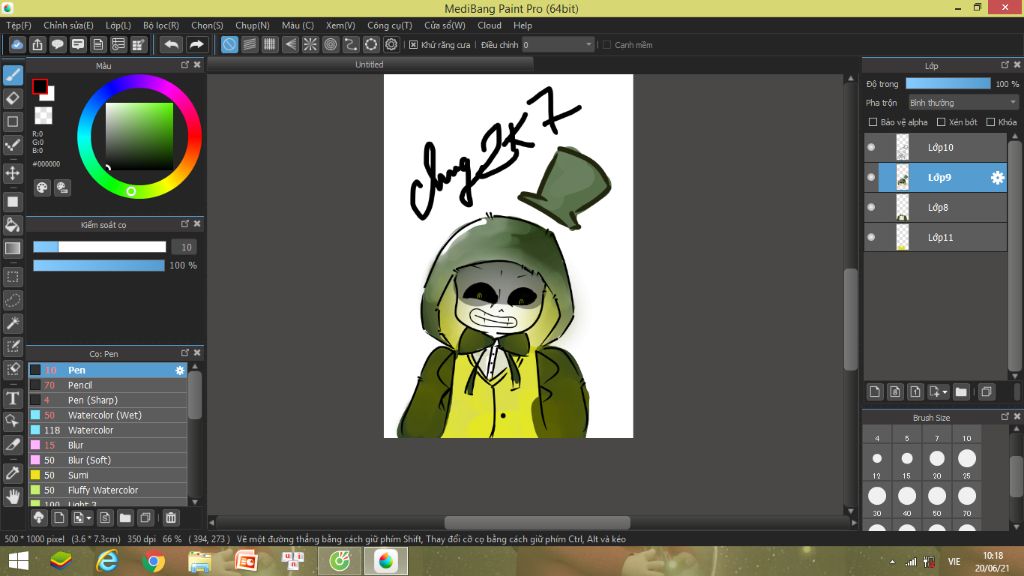
Task: Hide the Lớp9 layer
Action: [x=871, y=178]
